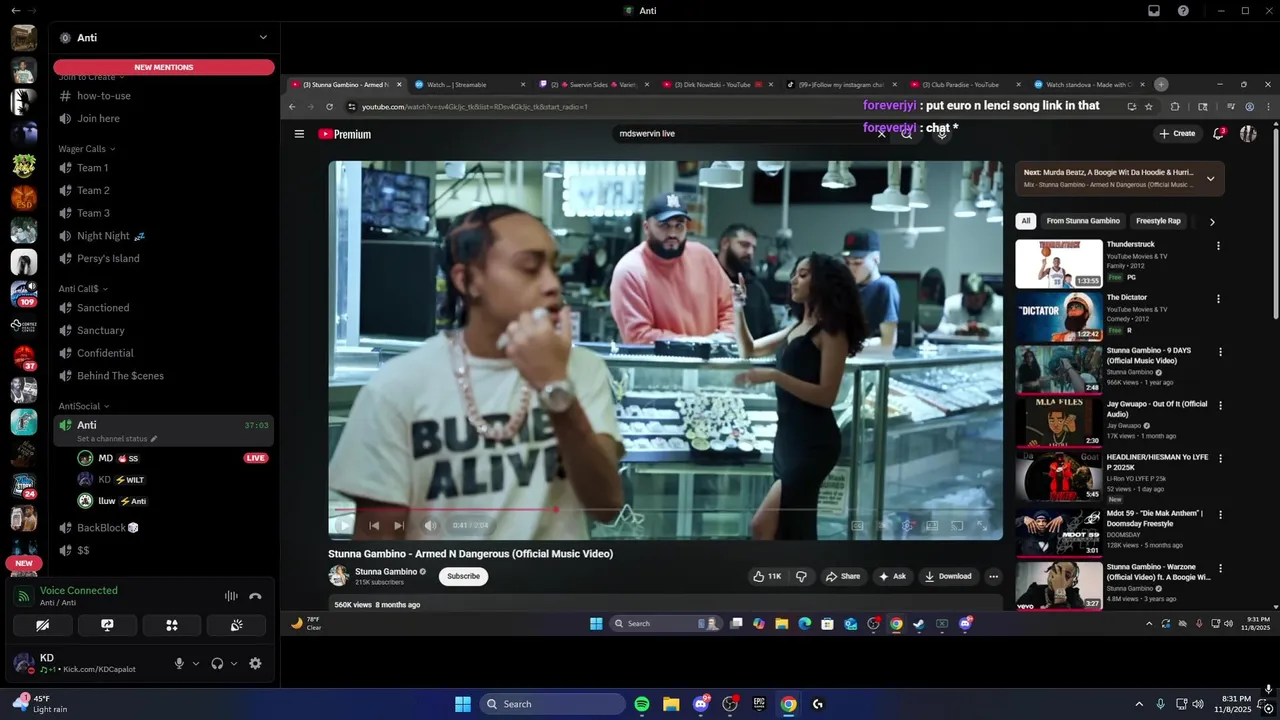The image size is (1280, 720).
Task: Switch to the Club Paradise YouTube tab
Action: coord(961,85)
